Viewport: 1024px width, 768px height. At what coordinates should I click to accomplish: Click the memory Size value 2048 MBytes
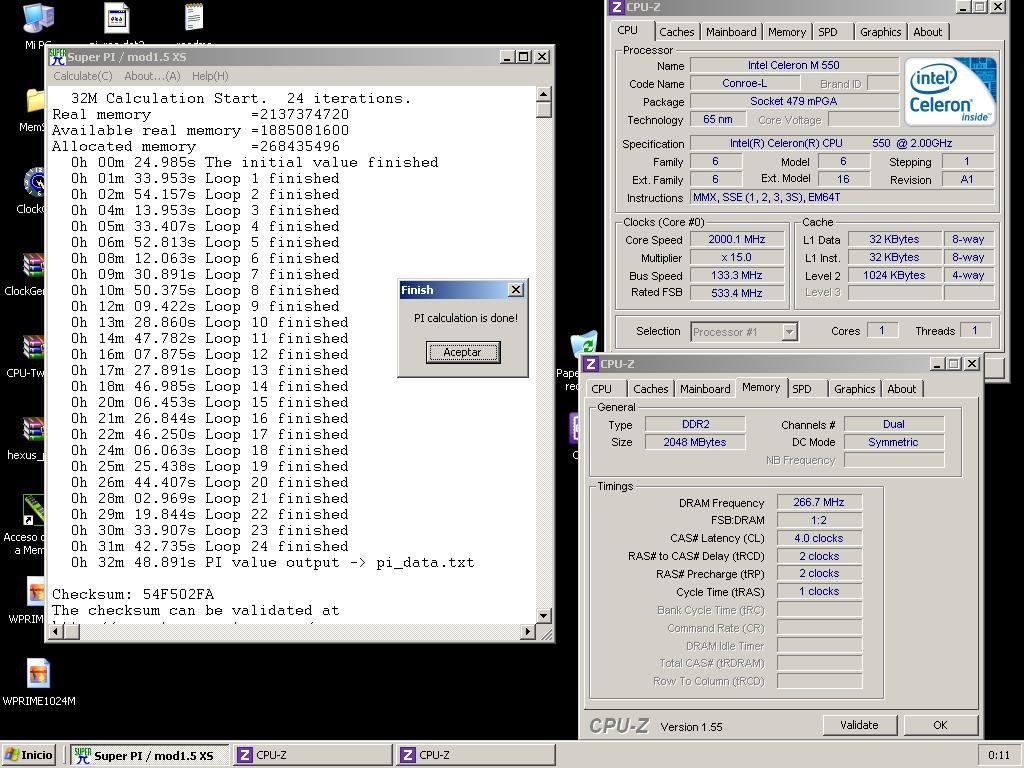(695, 442)
